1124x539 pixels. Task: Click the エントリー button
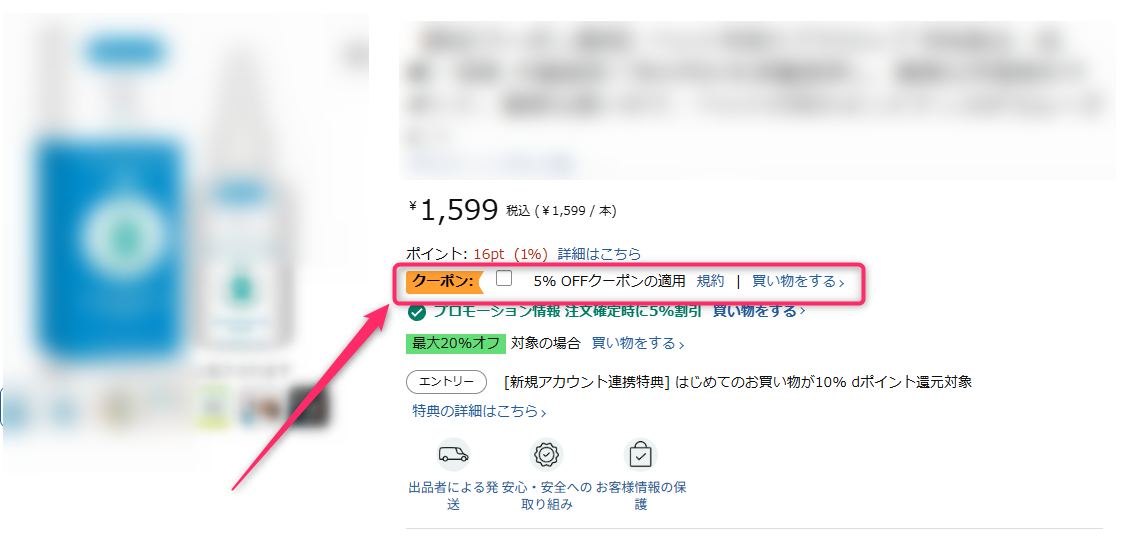(x=447, y=382)
